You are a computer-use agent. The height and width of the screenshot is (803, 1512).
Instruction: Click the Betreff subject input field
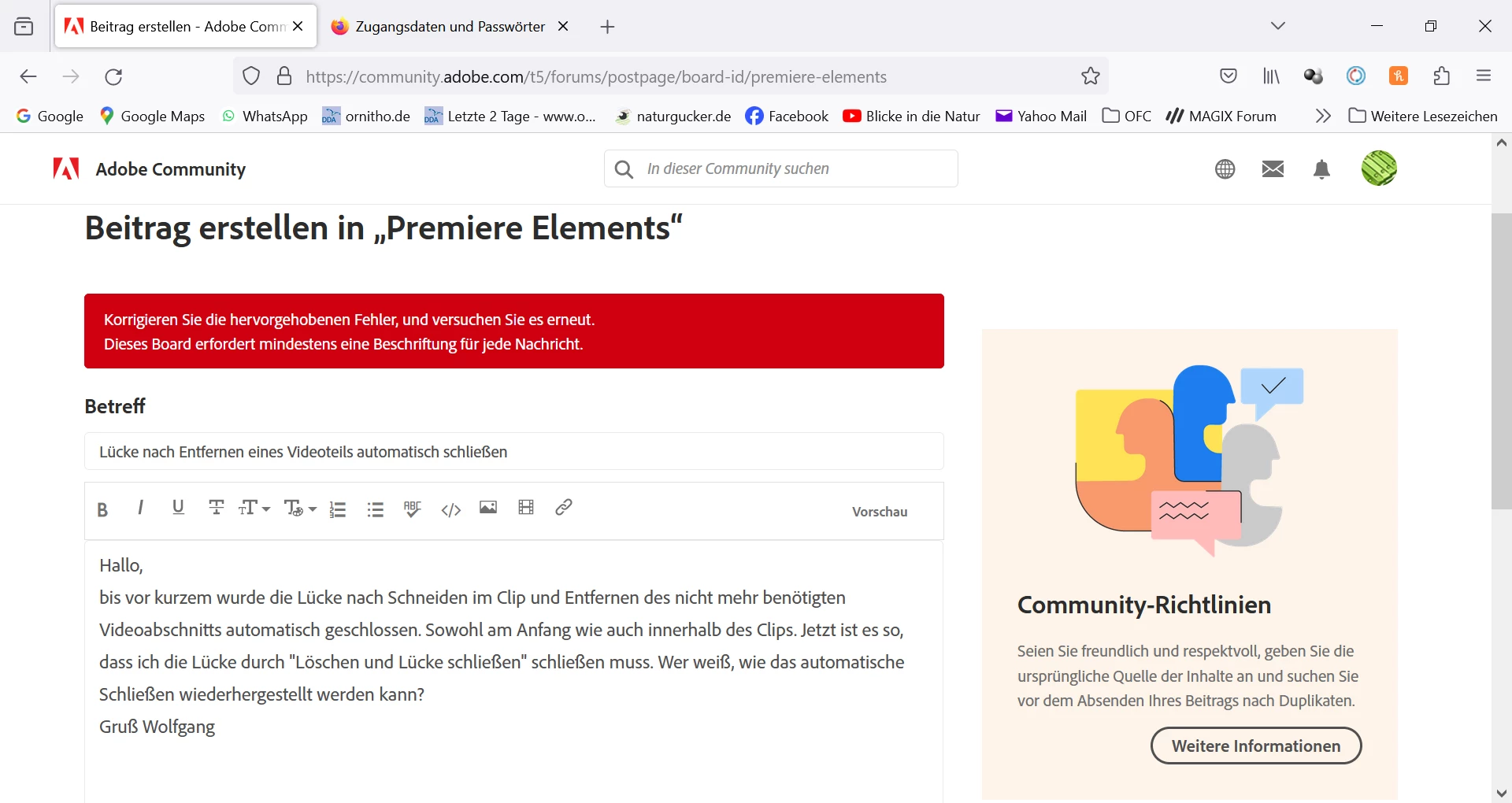tap(514, 452)
